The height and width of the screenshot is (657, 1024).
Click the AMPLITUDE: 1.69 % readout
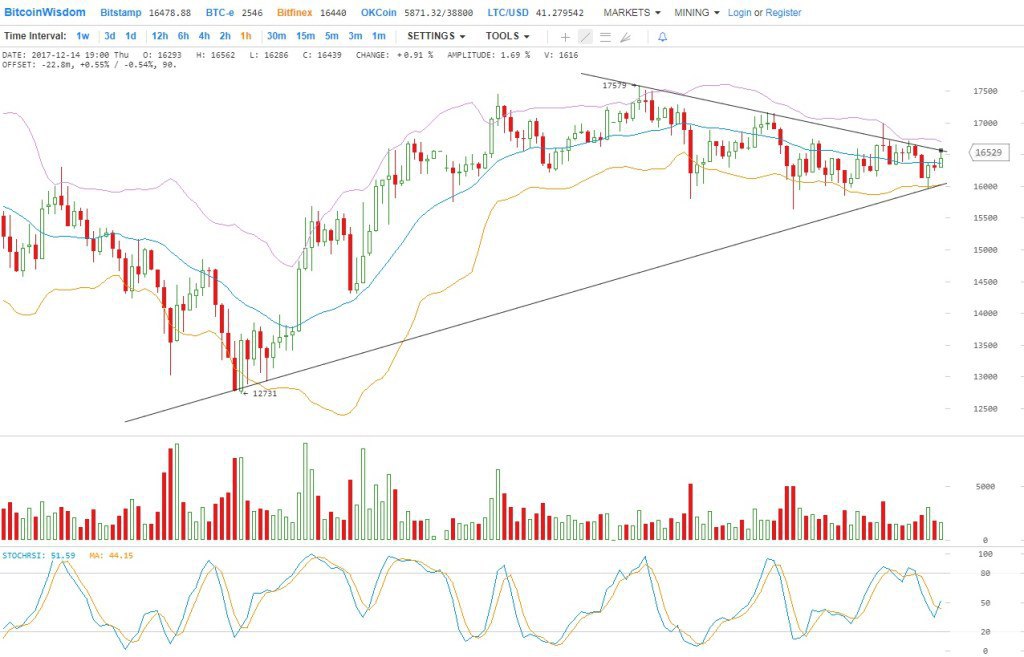[488, 56]
